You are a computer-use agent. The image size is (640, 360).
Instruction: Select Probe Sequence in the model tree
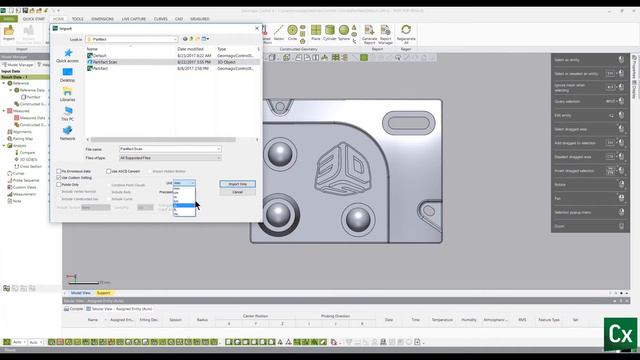tap(23, 180)
